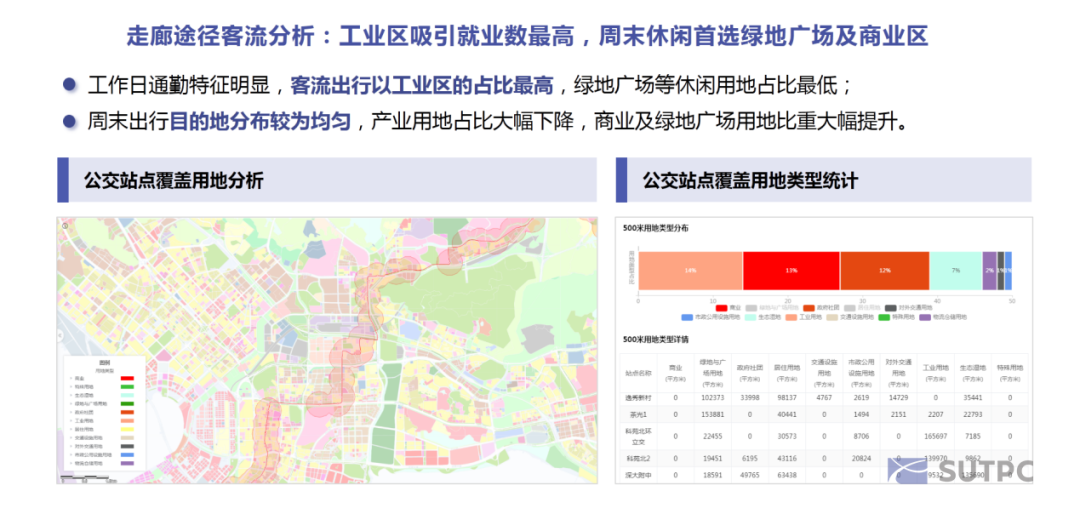Click the light cyan 7% bar segment
The image size is (1080, 531).
pos(956,271)
